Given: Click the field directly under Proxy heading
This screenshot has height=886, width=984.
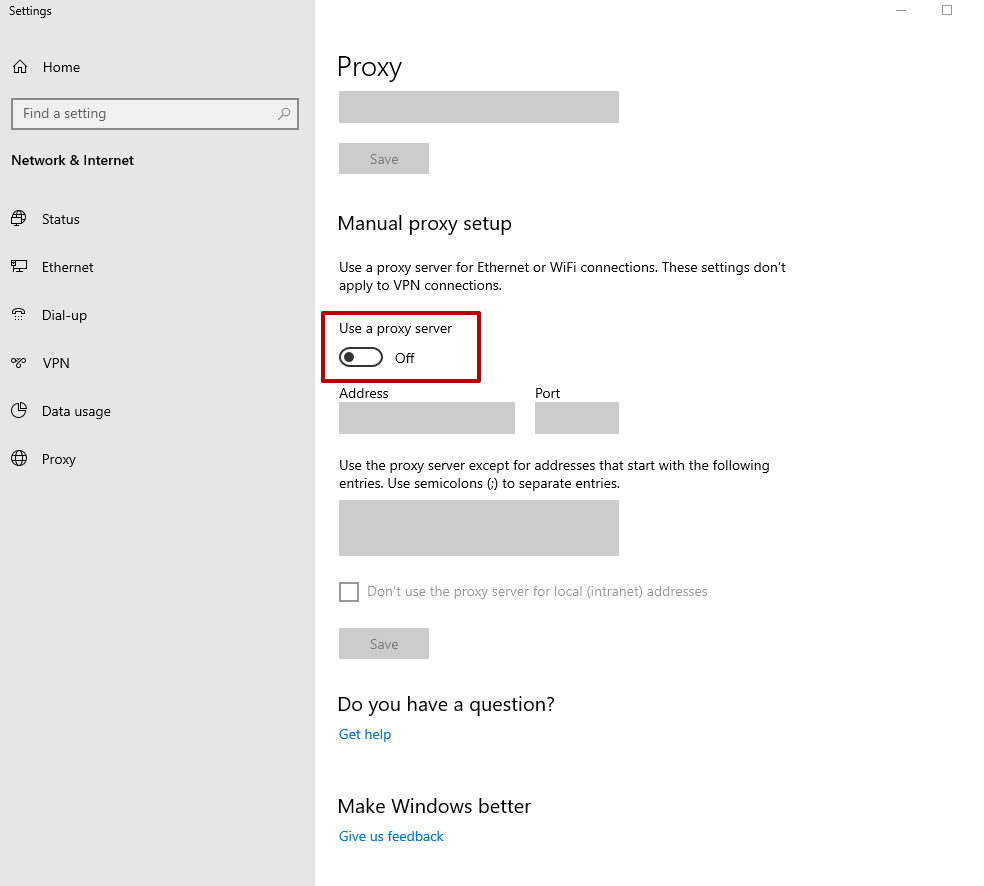Looking at the screenshot, I should (479, 107).
